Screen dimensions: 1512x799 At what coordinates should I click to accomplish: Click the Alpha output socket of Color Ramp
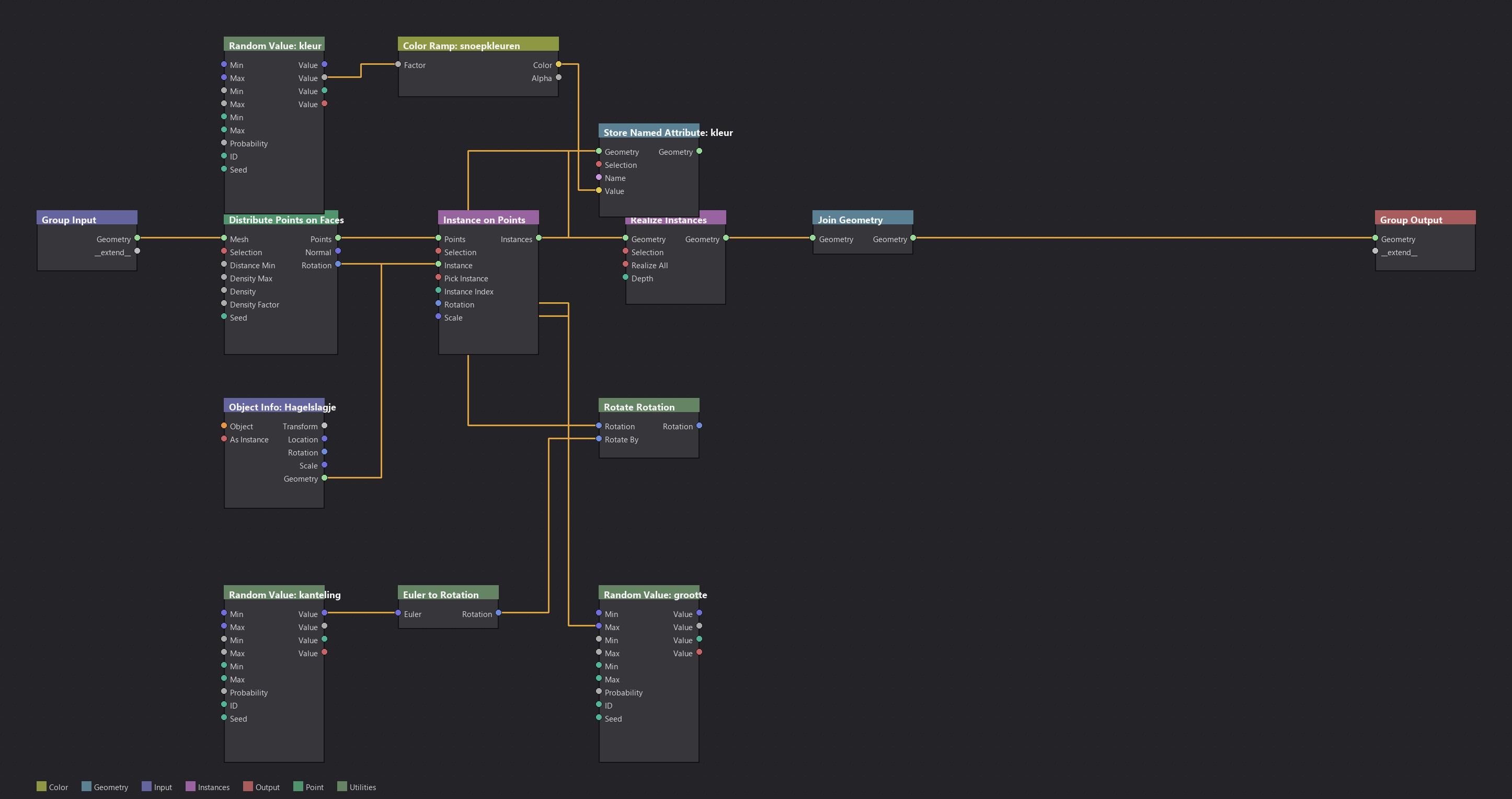click(x=558, y=77)
